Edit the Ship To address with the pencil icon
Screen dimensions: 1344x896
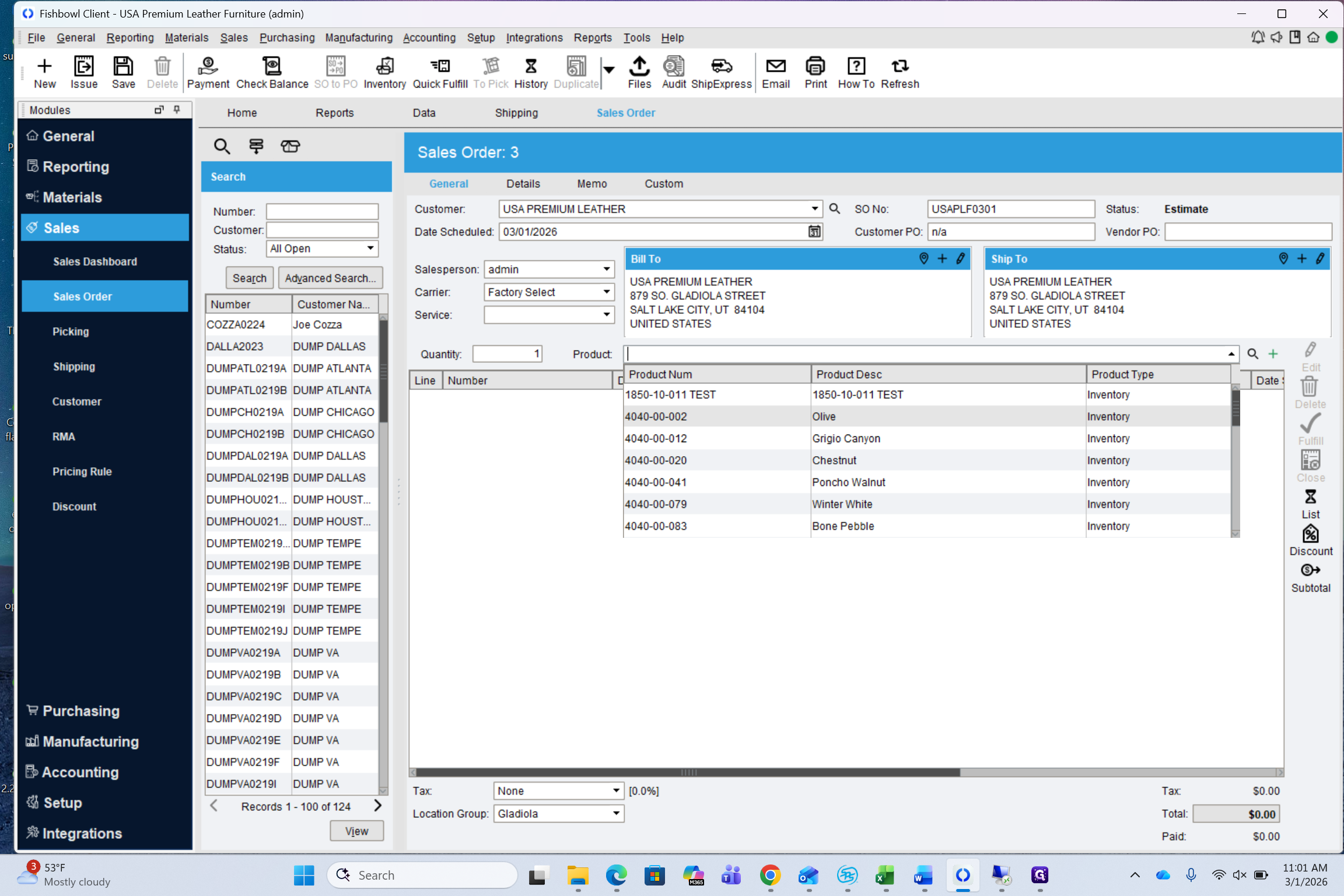[1320, 258]
